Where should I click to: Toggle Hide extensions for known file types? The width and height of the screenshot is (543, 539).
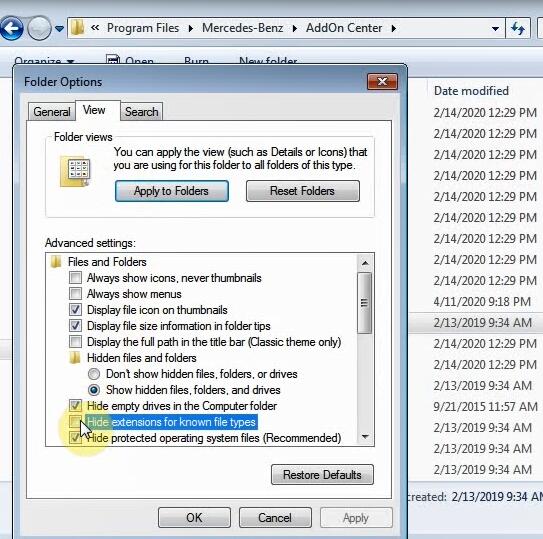75,422
